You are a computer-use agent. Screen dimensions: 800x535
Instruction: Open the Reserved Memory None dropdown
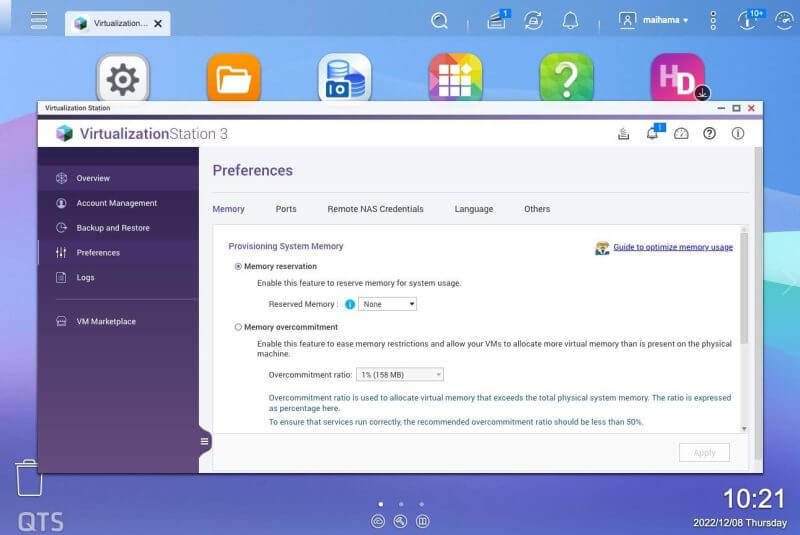click(x=387, y=304)
